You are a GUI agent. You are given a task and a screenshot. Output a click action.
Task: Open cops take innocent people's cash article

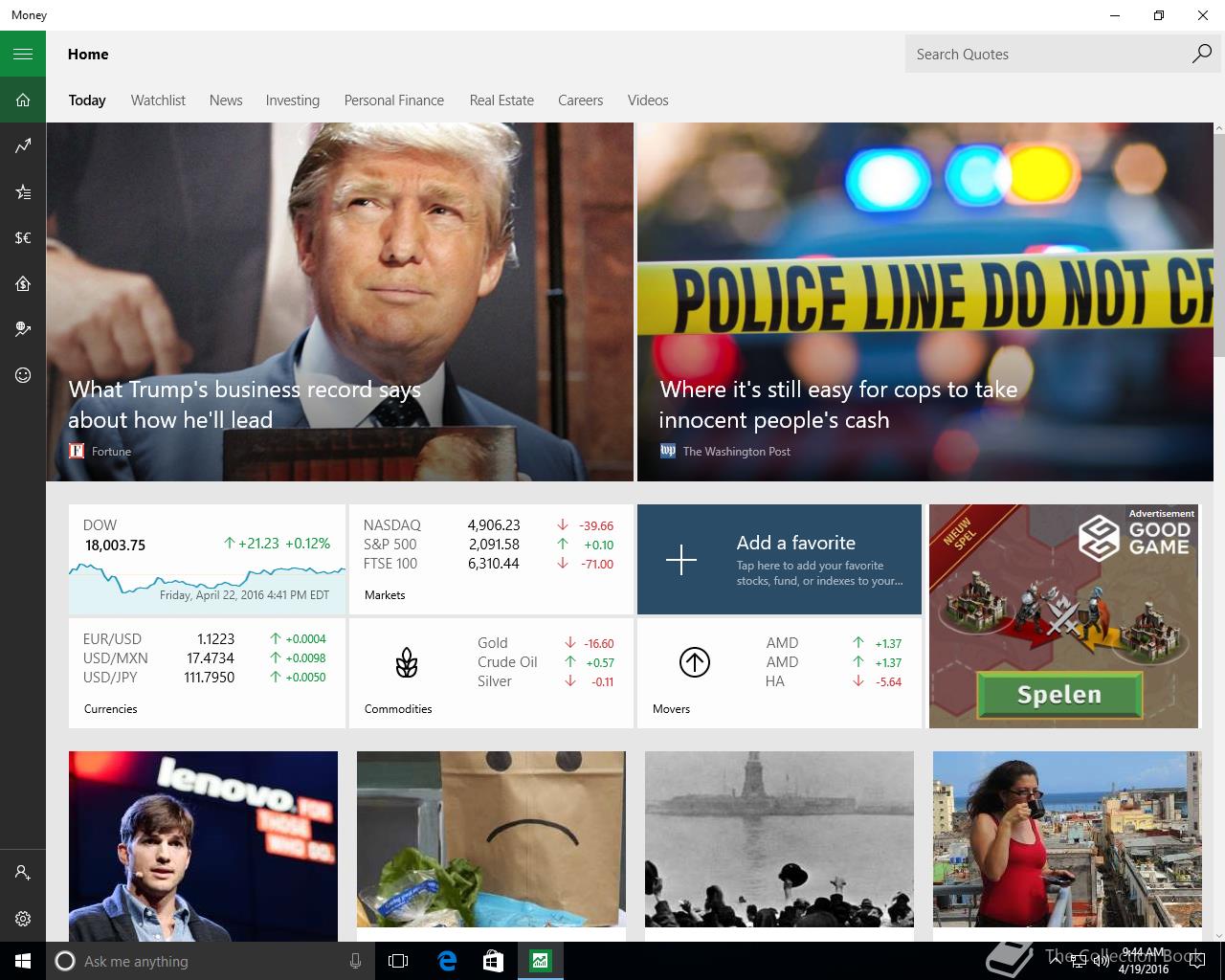924,301
